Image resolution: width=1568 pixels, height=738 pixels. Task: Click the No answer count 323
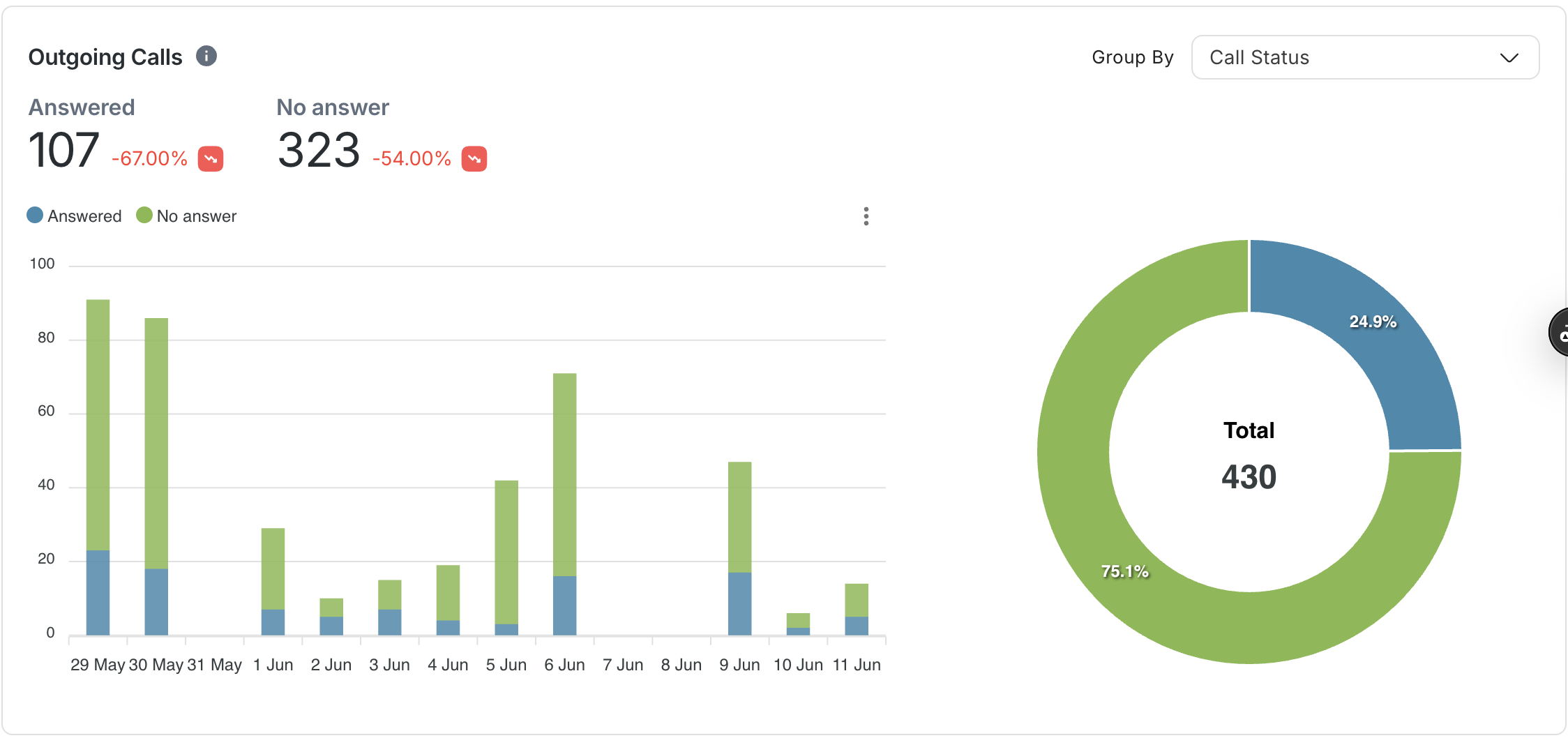pos(319,151)
